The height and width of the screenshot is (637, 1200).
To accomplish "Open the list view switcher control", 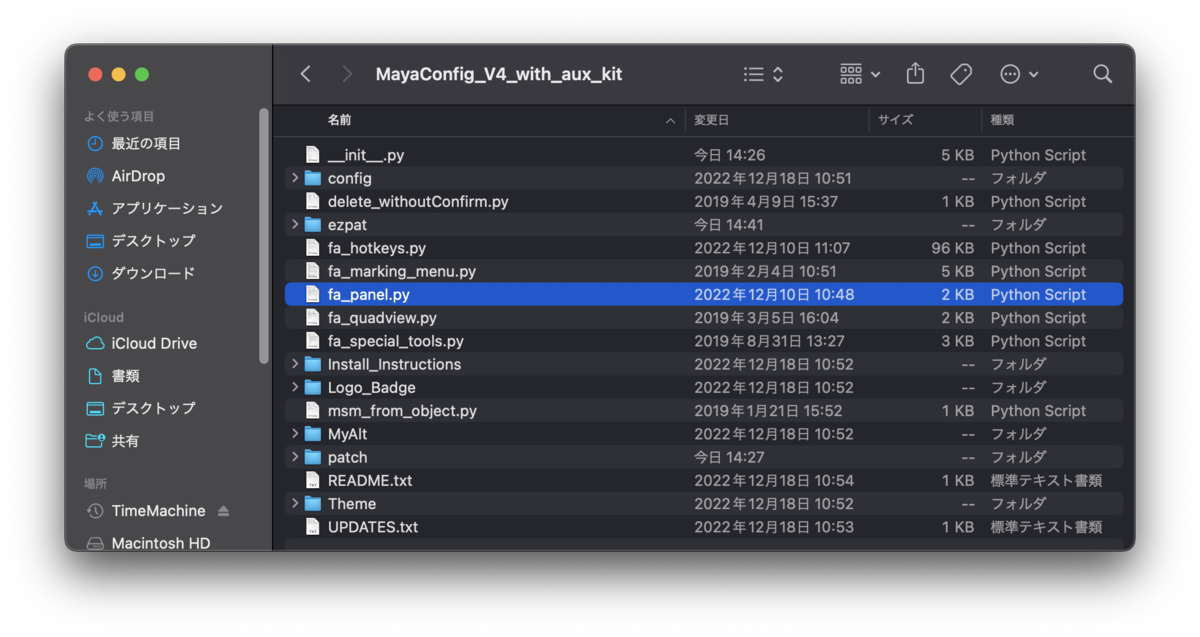I will (764, 74).
